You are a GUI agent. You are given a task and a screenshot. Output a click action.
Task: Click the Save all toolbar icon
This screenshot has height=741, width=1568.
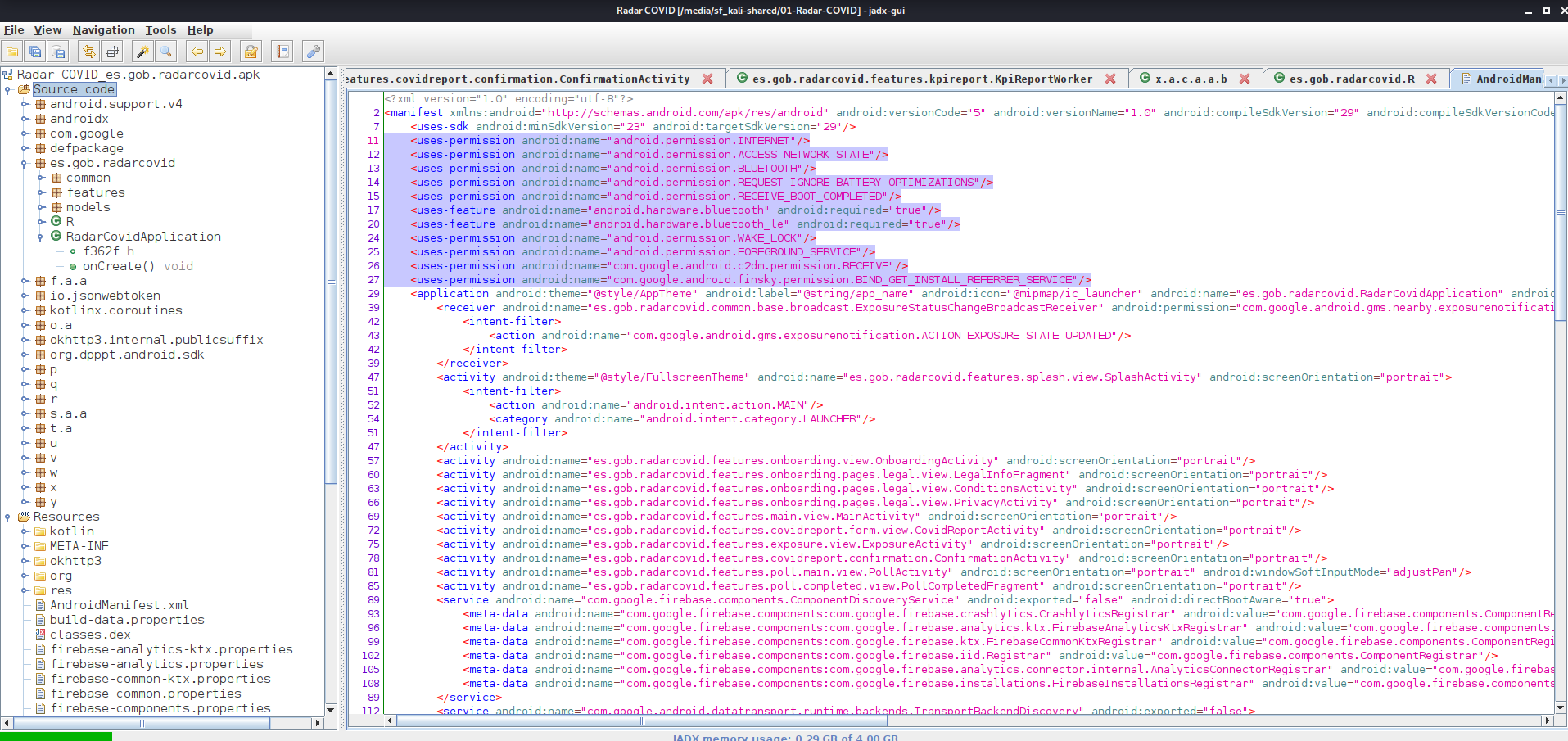35,52
